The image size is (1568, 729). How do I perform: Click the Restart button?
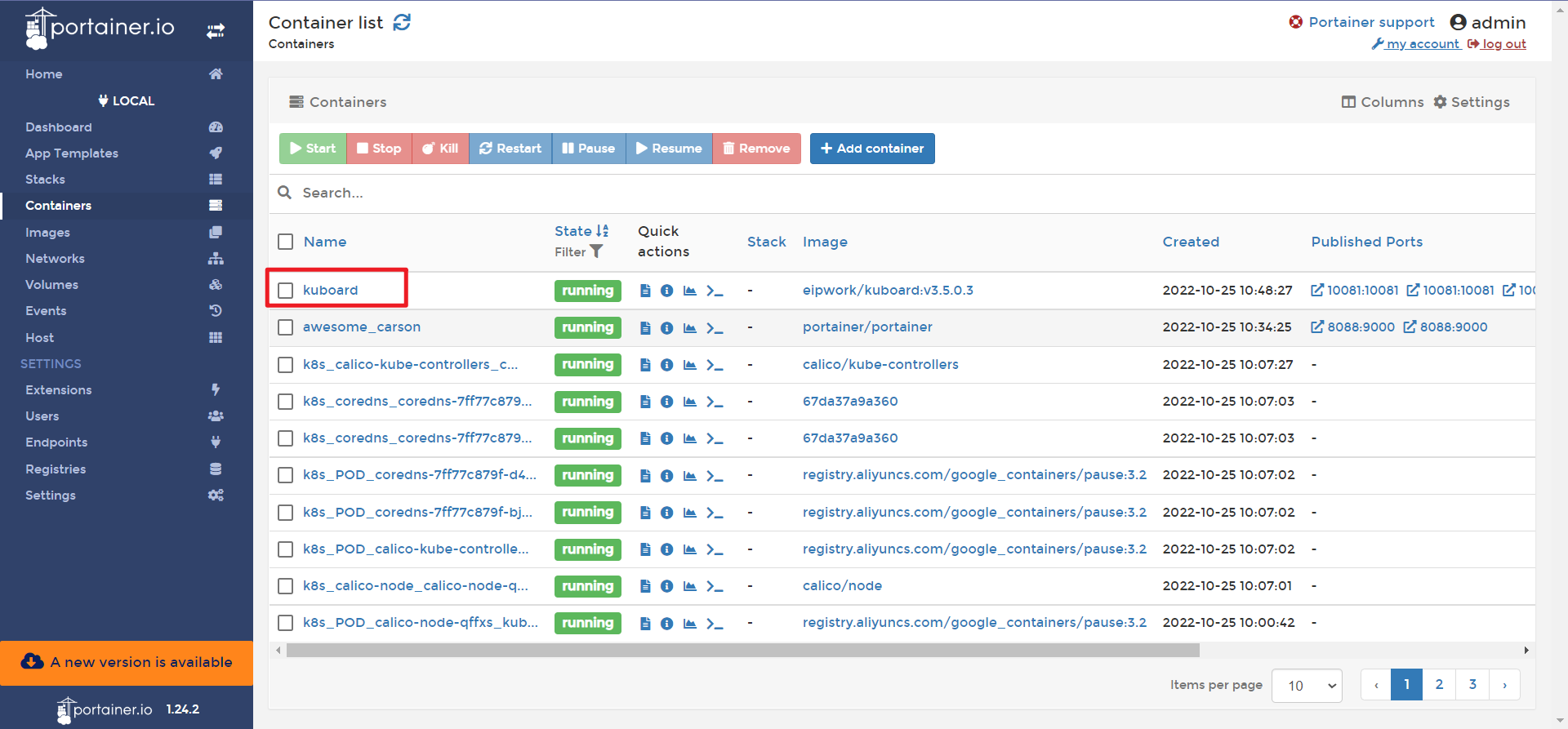510,149
